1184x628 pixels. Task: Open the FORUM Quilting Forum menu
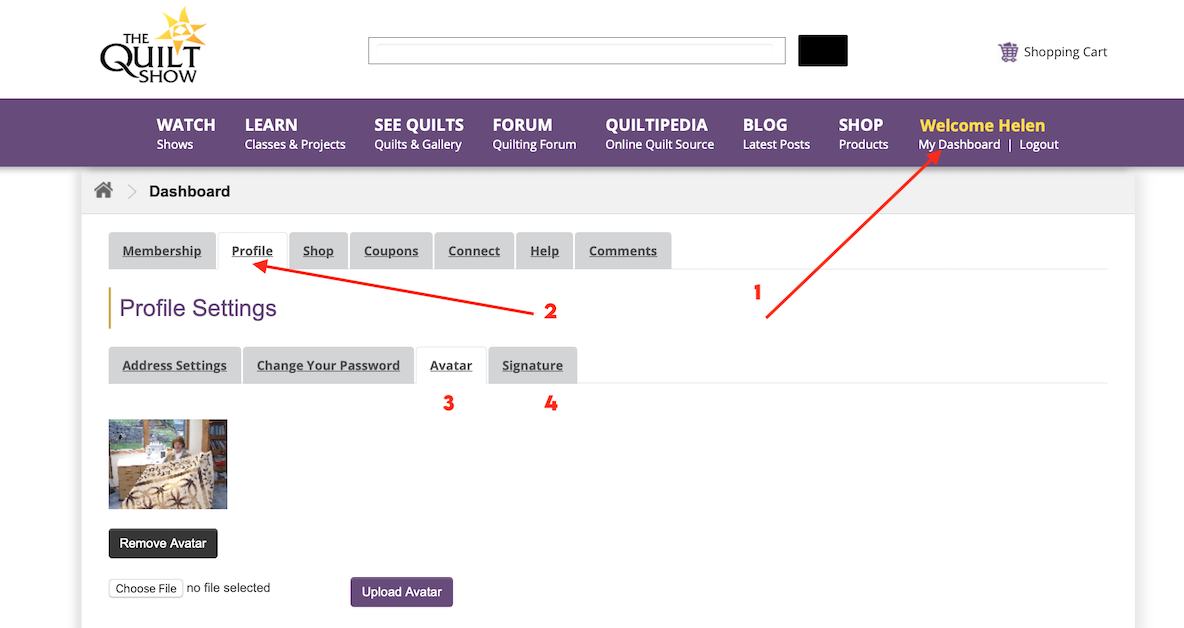pyautogui.click(x=533, y=134)
